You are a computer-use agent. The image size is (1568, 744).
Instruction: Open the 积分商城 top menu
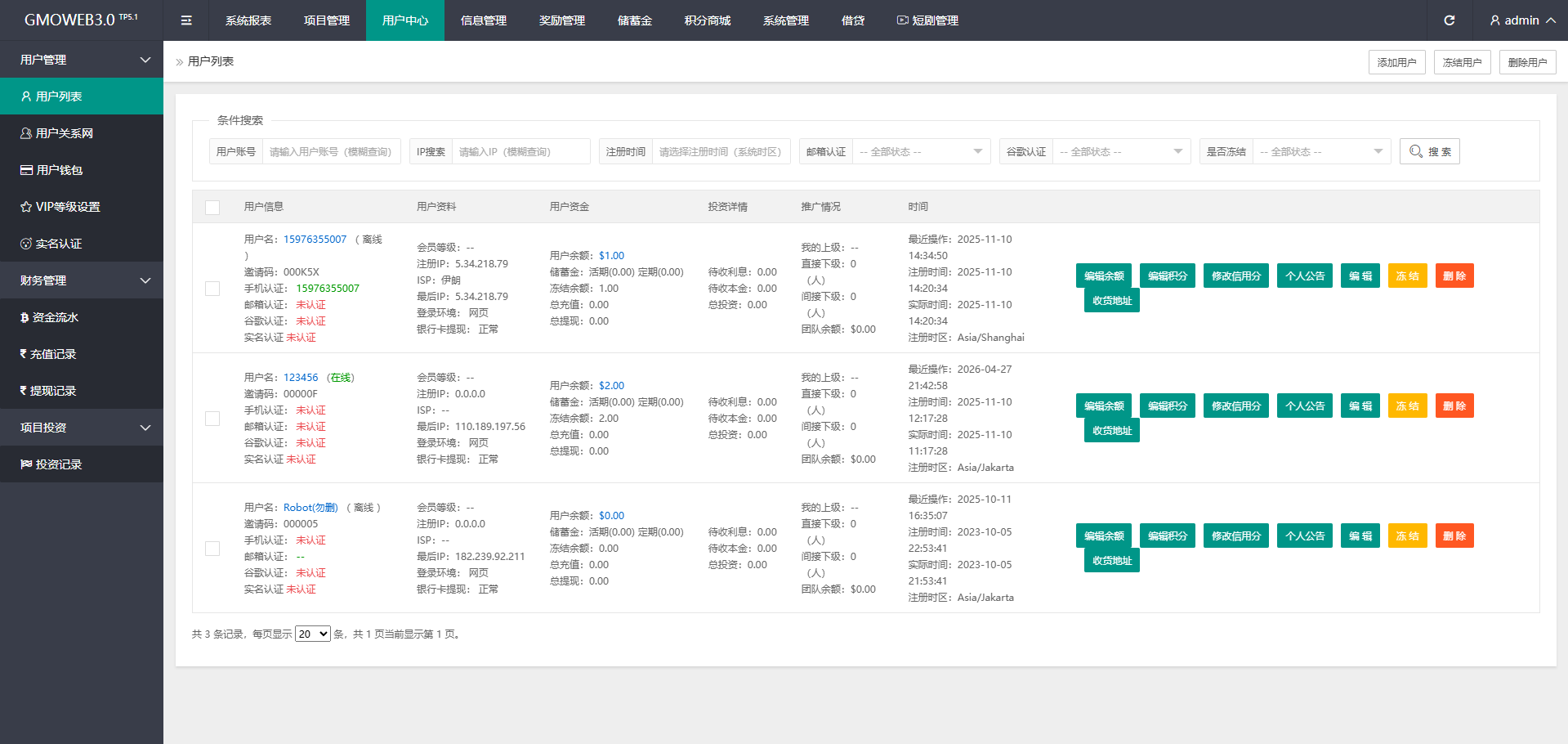coord(707,20)
